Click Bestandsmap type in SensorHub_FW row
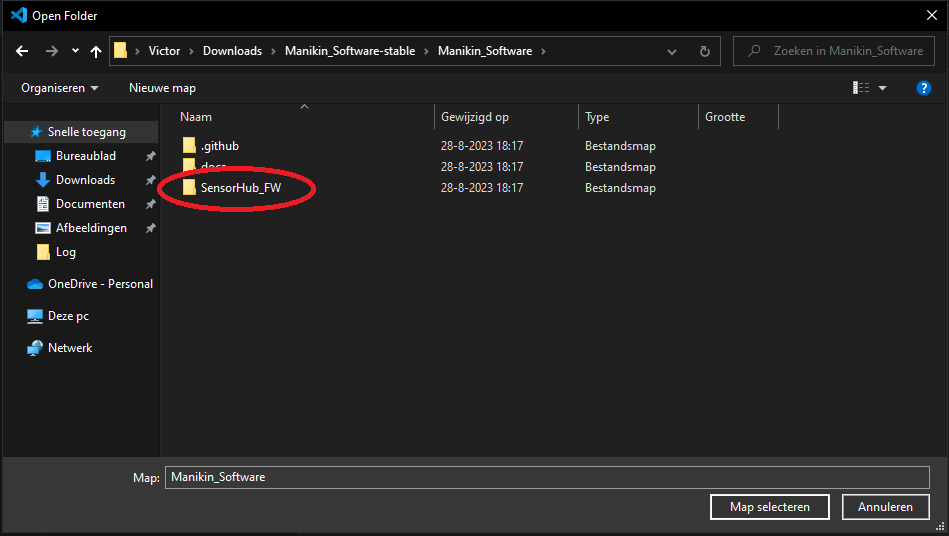 [x=620, y=188]
